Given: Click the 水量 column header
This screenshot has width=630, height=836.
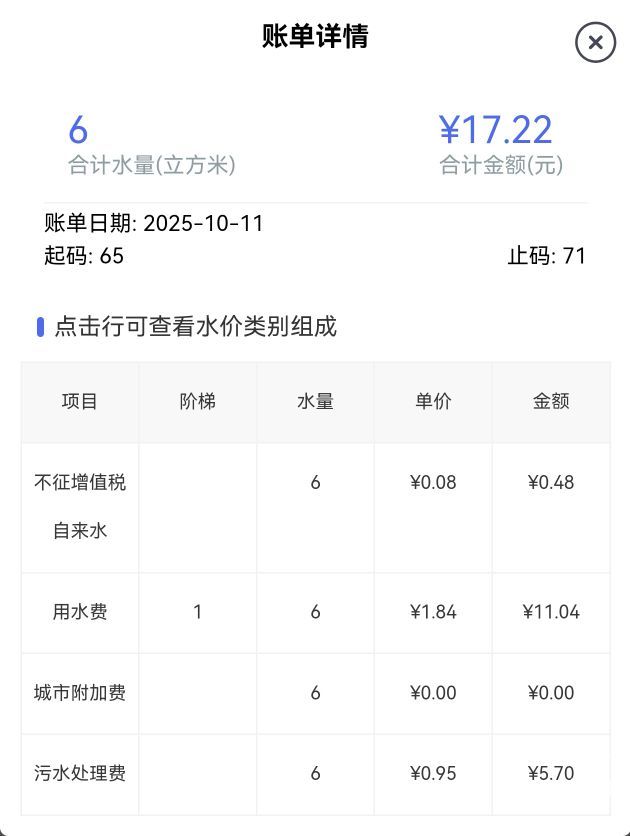Looking at the screenshot, I should 315,402.
